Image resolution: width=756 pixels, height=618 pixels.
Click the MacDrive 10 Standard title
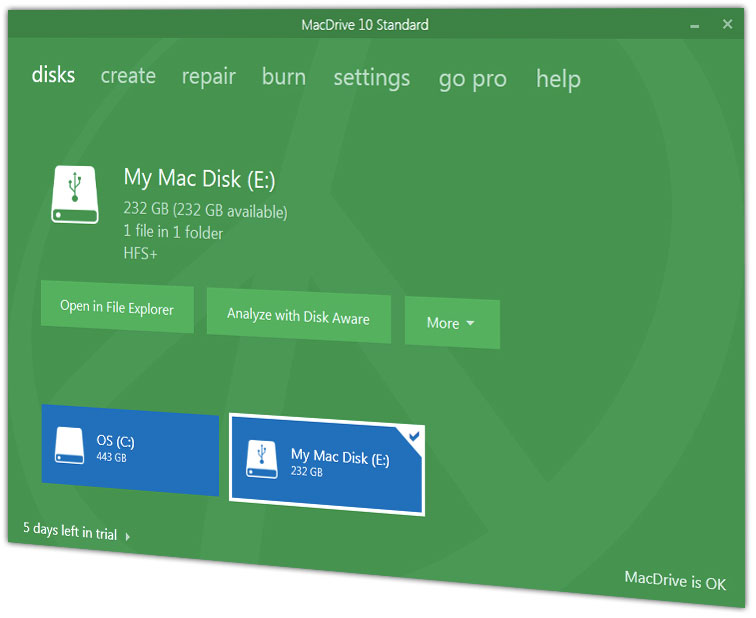tap(365, 25)
